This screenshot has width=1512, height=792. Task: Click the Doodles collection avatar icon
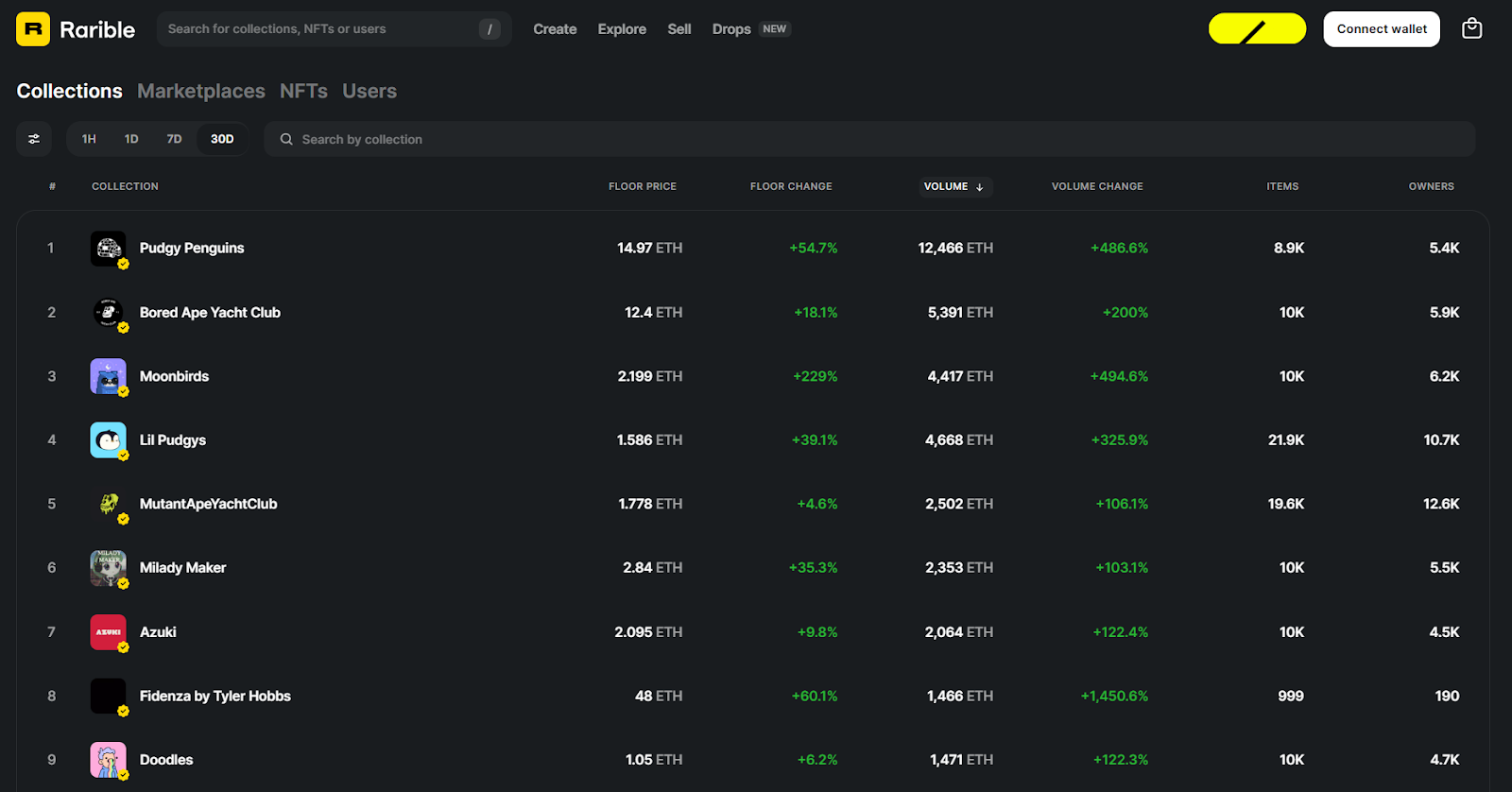pyautogui.click(x=109, y=760)
